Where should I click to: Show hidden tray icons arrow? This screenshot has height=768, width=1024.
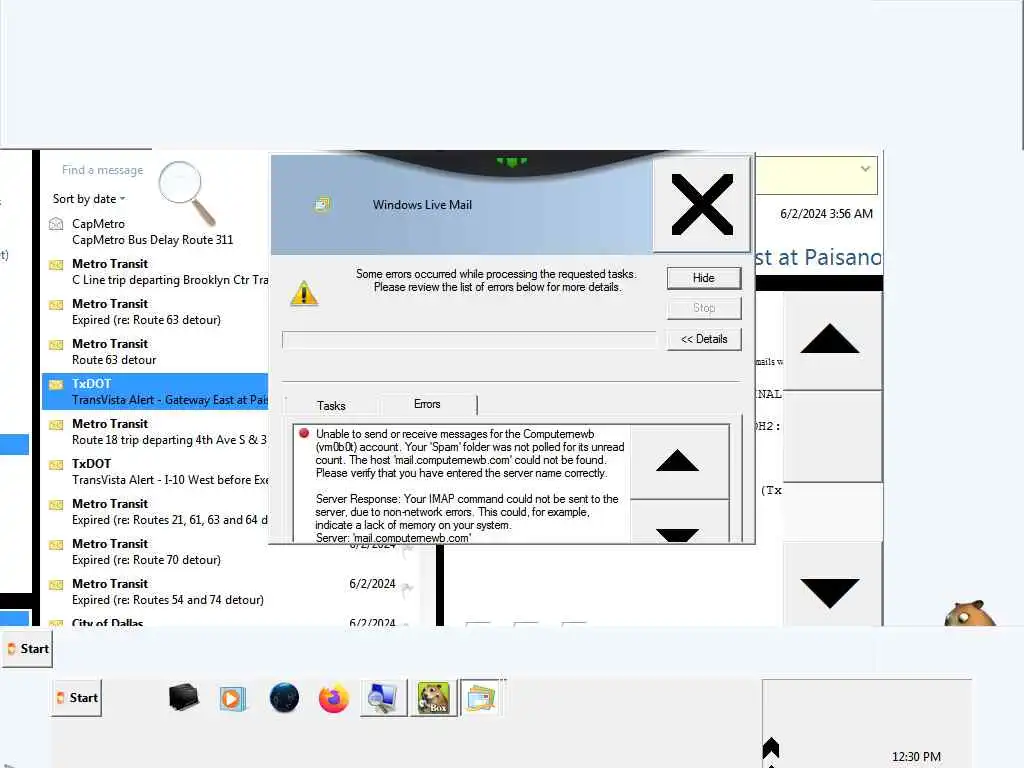pyautogui.click(x=771, y=748)
